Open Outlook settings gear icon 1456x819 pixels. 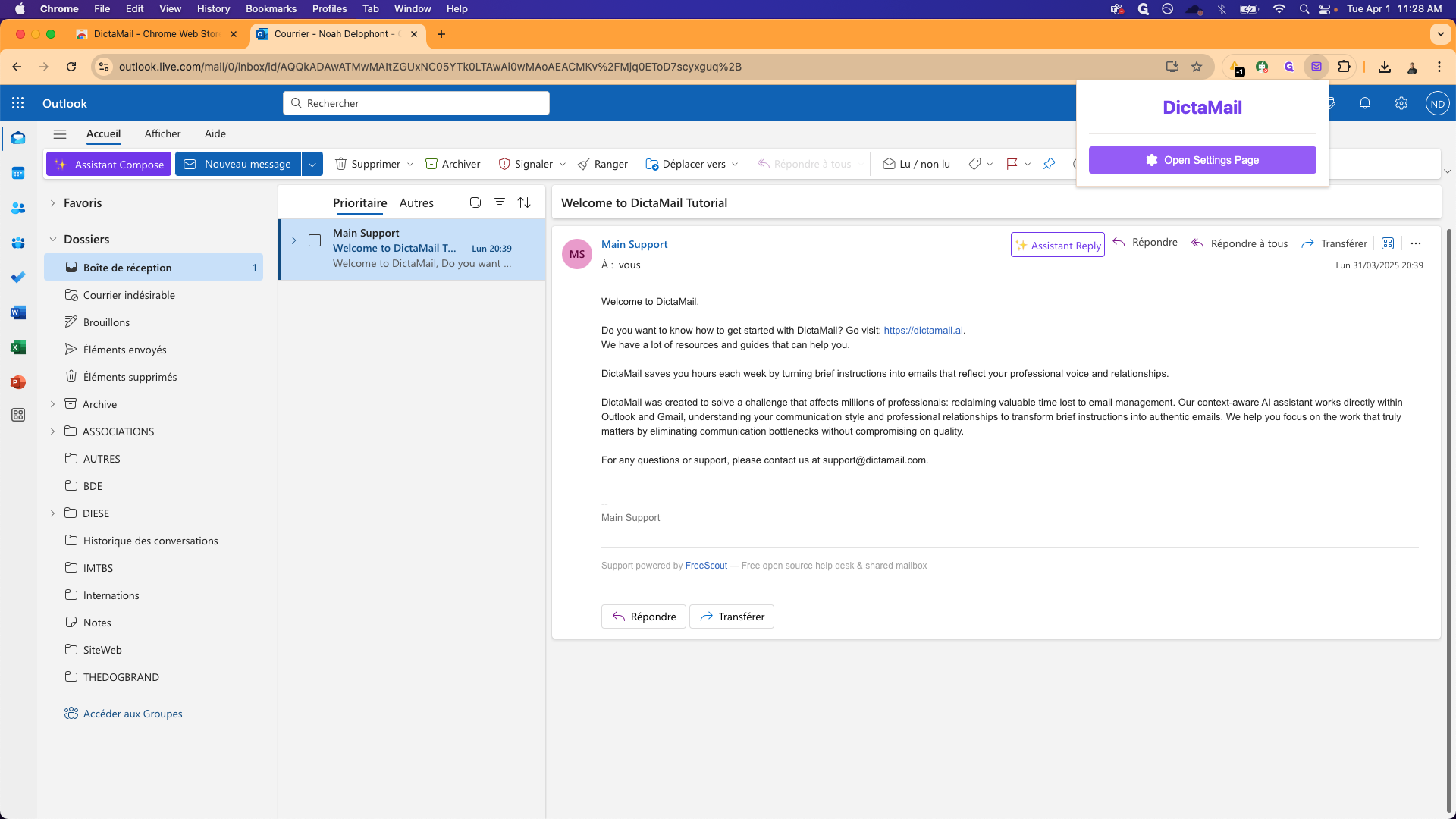[1401, 103]
